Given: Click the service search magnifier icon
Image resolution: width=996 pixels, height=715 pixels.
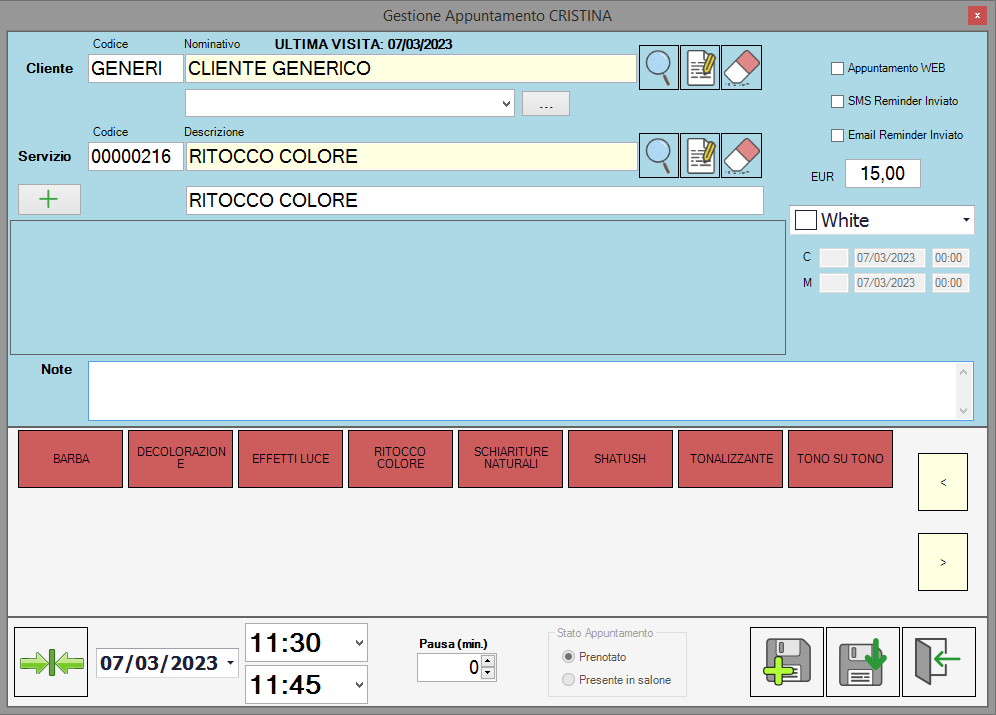Looking at the screenshot, I should point(658,155).
